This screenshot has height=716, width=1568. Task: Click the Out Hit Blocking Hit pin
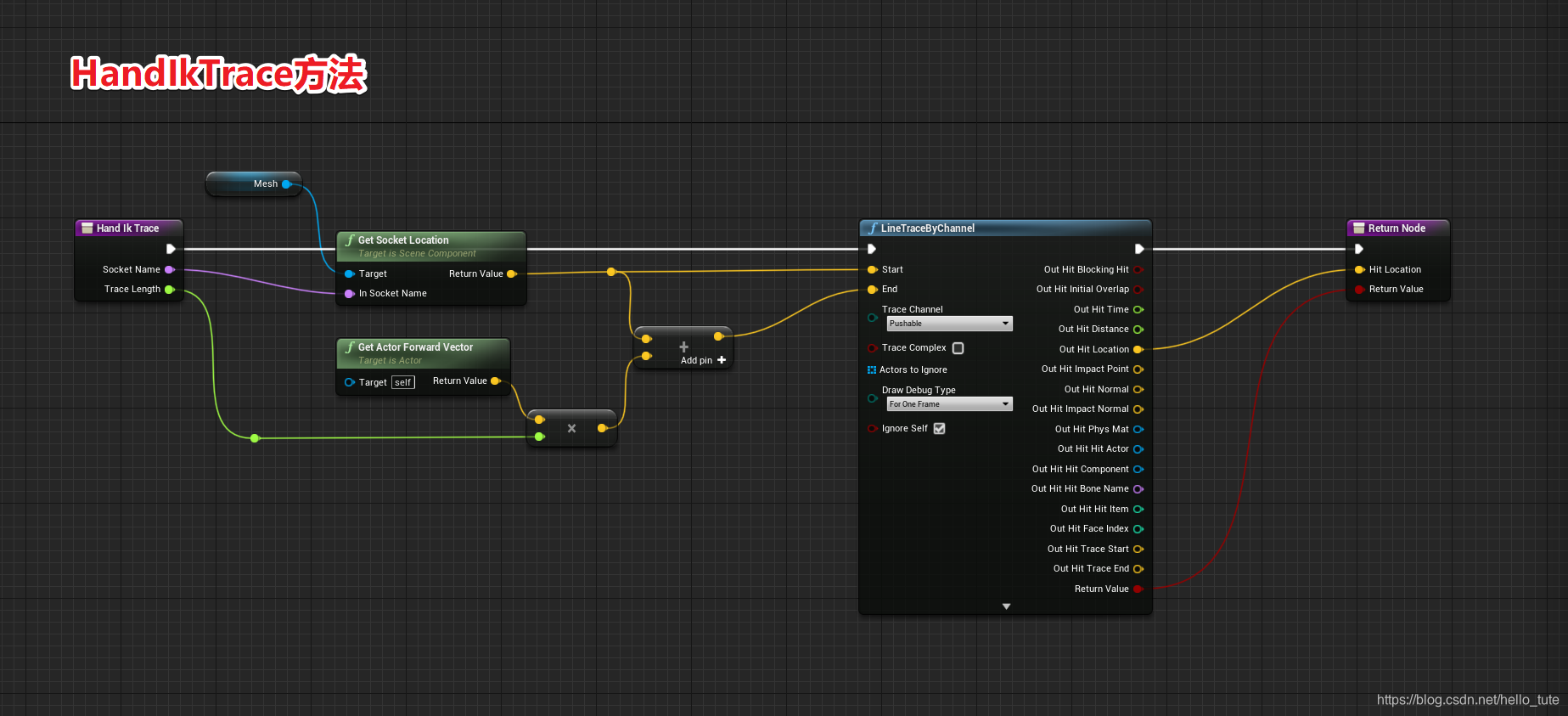[x=1138, y=269]
